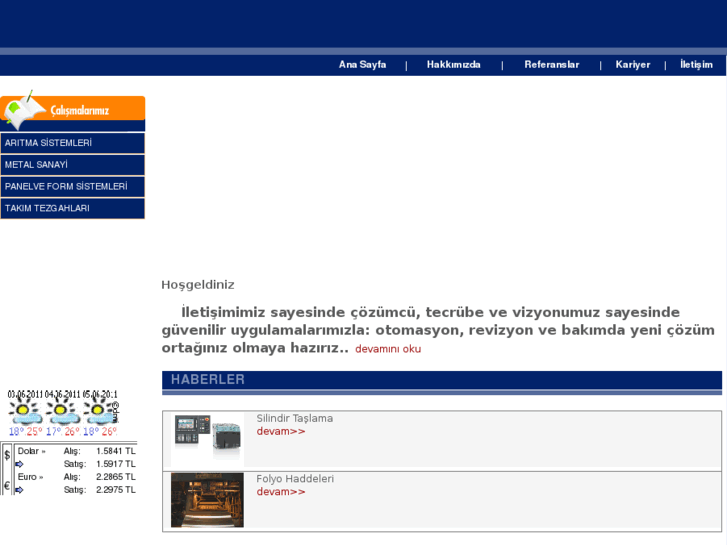Viewport: 727px width, 545px height.
Task: Follow the 'devamını oku' link
Action: [388, 349]
